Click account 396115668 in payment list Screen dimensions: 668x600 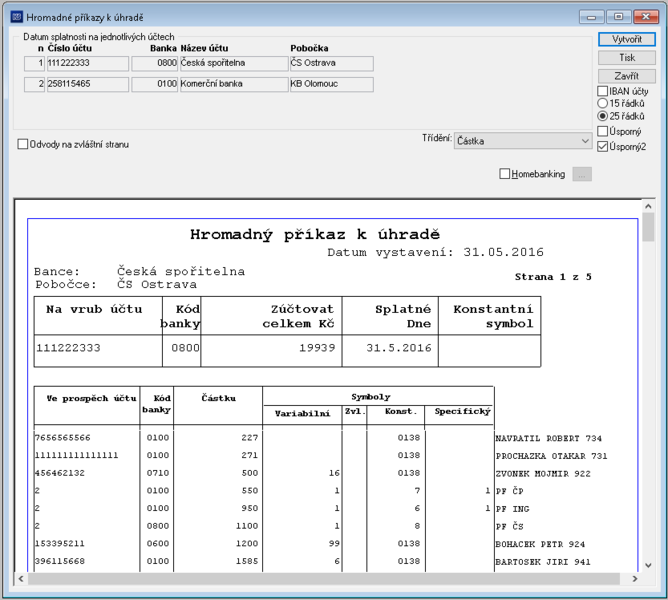[x=60, y=561]
